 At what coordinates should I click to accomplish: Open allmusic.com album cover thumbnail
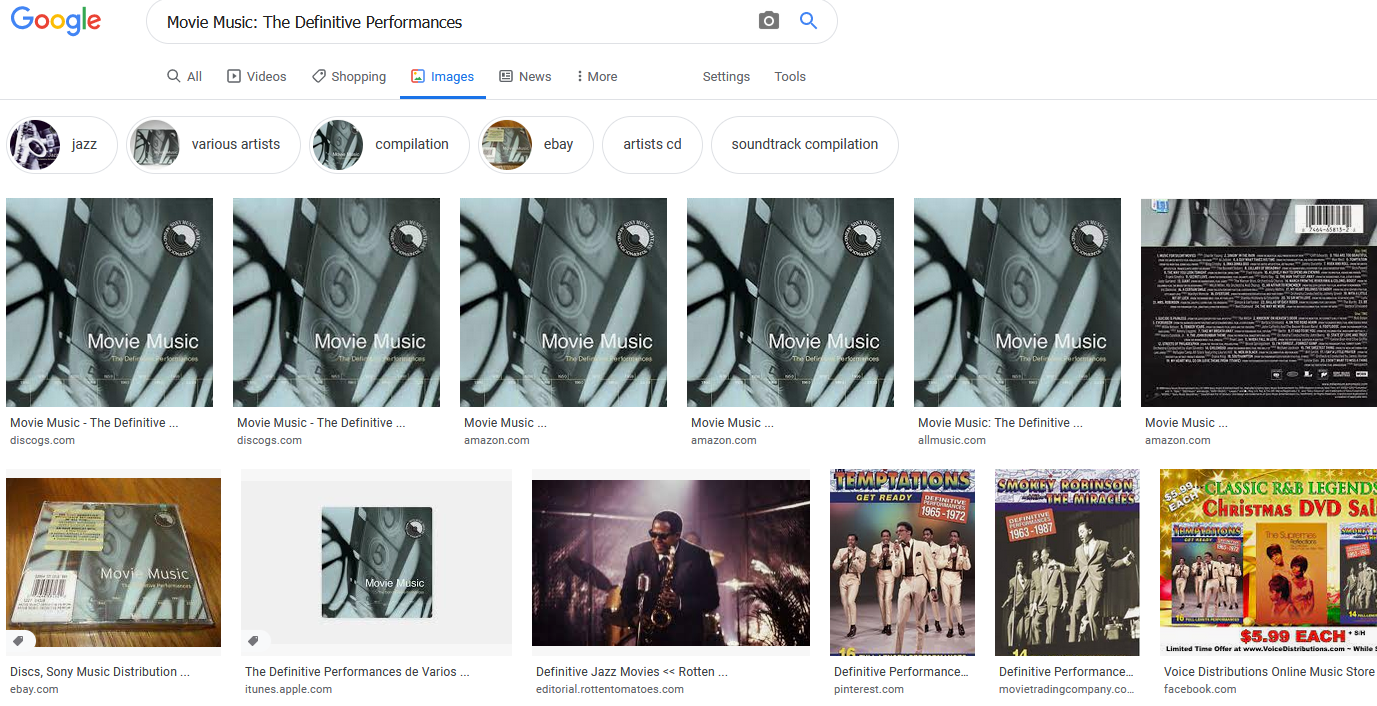1017,302
